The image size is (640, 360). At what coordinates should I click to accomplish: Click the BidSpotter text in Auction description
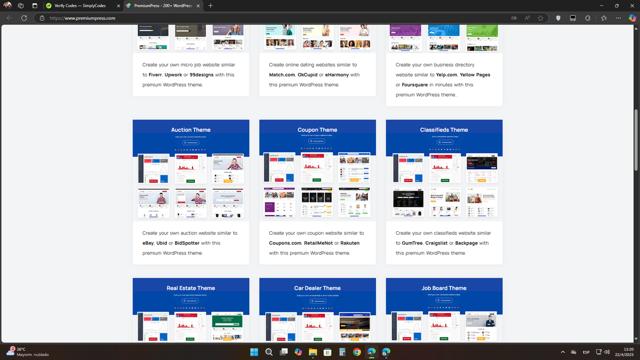[187, 243]
